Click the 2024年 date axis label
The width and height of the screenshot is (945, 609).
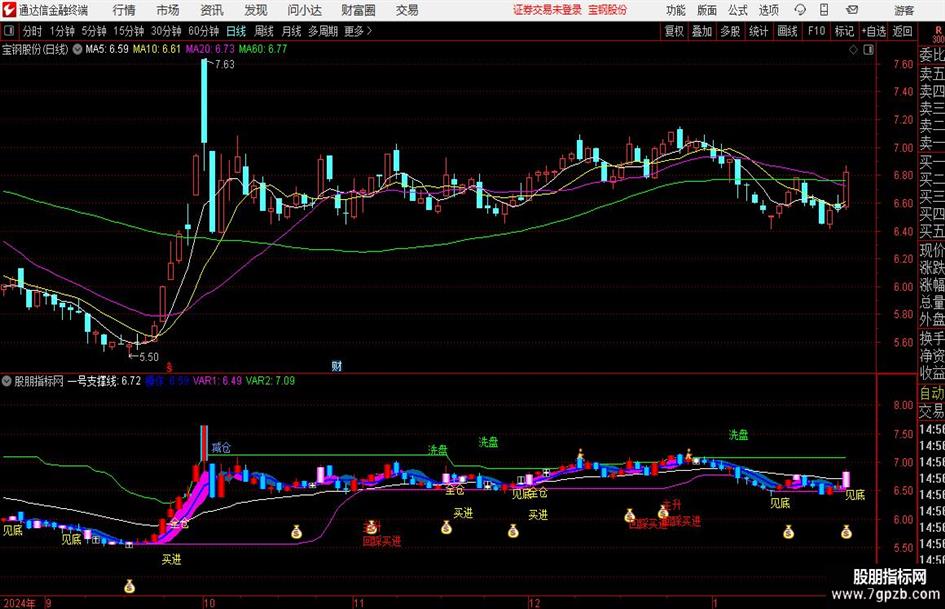click(x=19, y=603)
